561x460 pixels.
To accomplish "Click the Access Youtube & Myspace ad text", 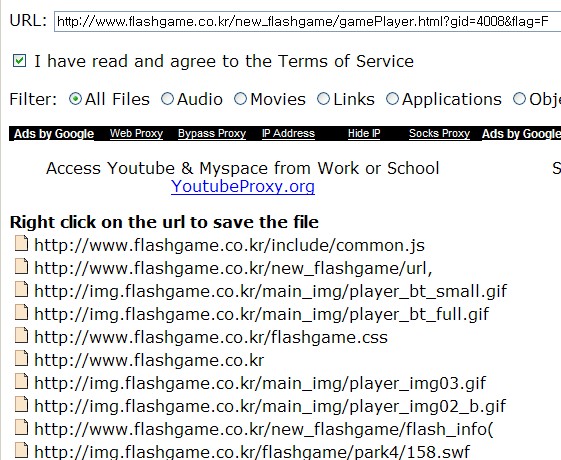I will click(x=243, y=168).
